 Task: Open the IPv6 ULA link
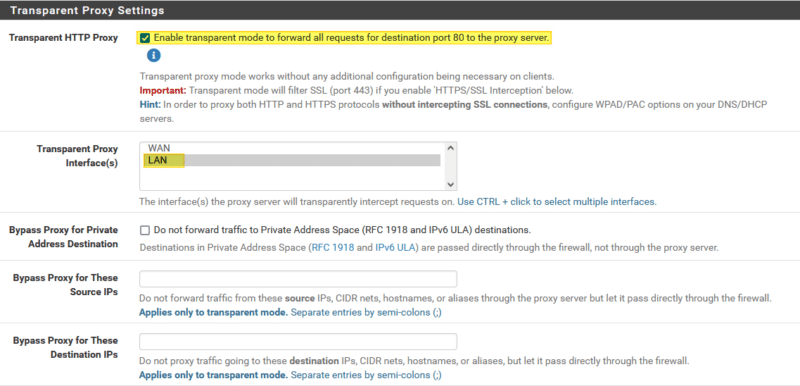(x=395, y=248)
